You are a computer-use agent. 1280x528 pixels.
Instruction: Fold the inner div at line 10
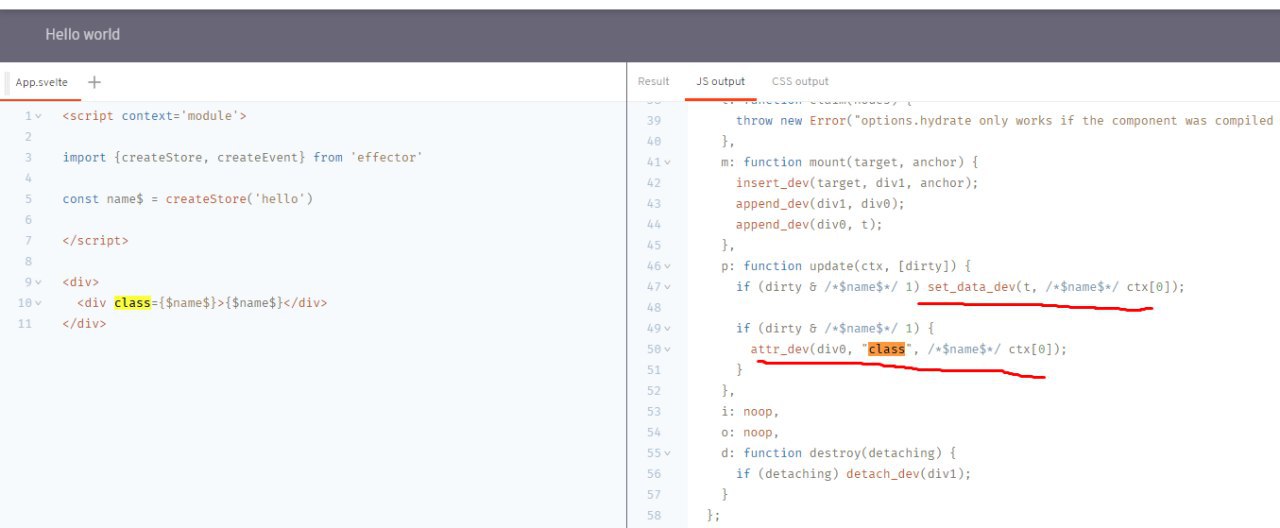click(x=39, y=303)
